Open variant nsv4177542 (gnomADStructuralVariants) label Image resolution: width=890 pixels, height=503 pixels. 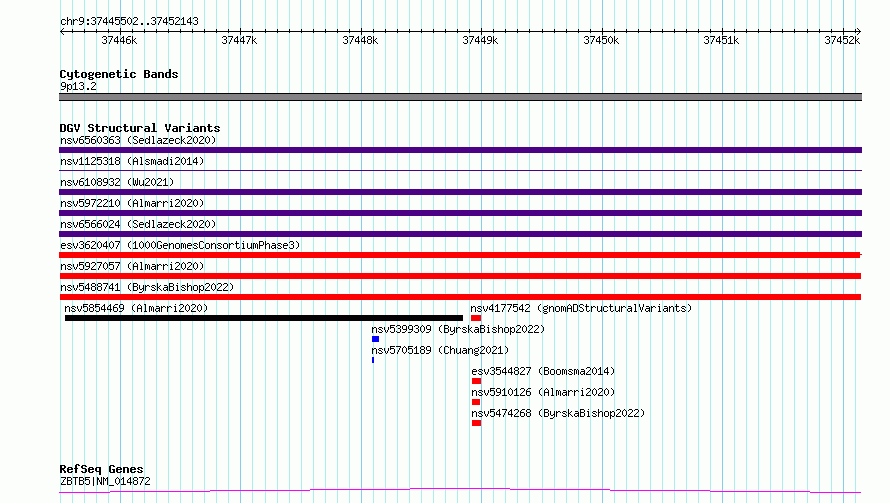[x=581, y=308]
